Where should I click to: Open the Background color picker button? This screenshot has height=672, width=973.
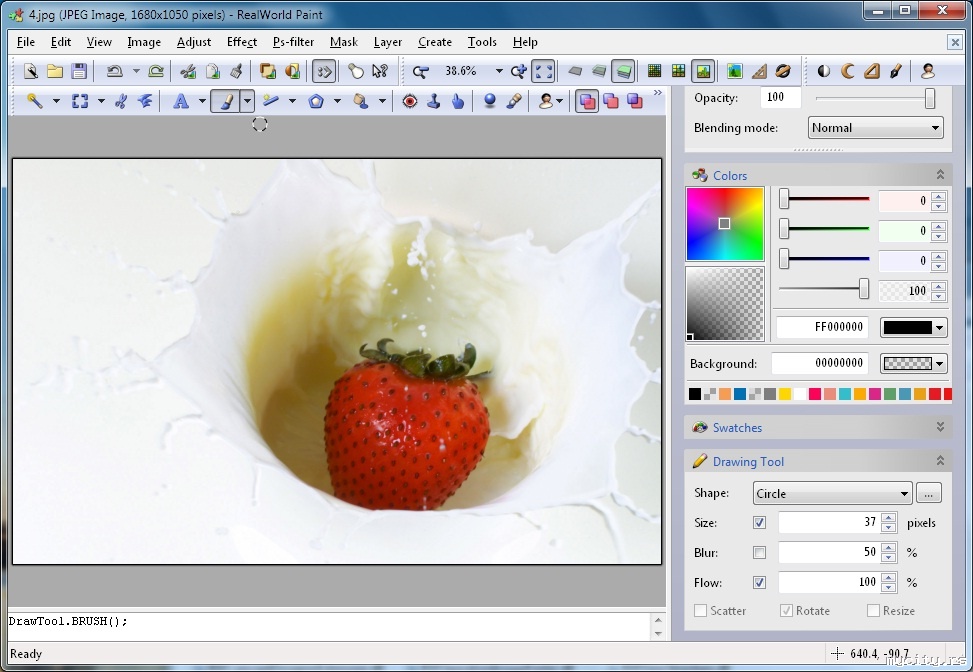click(x=913, y=364)
